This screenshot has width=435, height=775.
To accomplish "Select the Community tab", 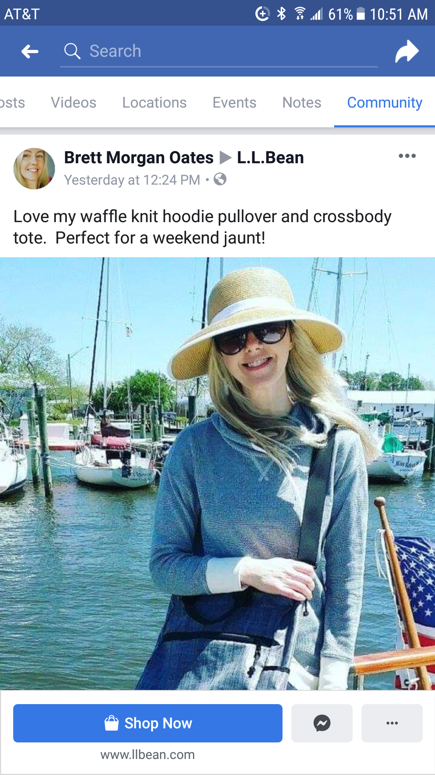I will tap(385, 102).
